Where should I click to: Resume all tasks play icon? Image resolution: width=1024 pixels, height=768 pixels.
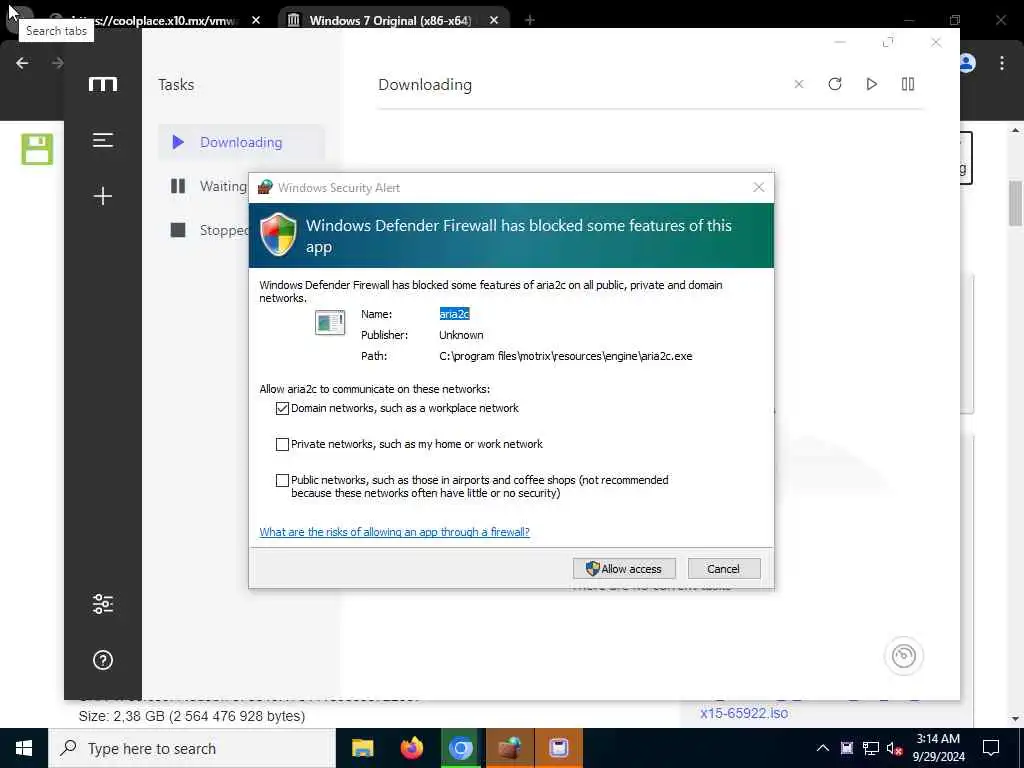coord(871,84)
